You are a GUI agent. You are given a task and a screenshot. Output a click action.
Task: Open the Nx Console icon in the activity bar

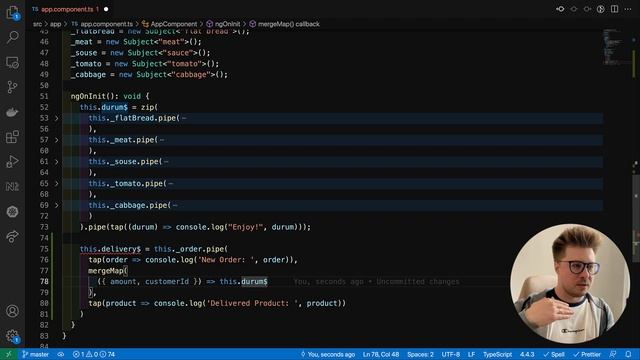point(12,187)
